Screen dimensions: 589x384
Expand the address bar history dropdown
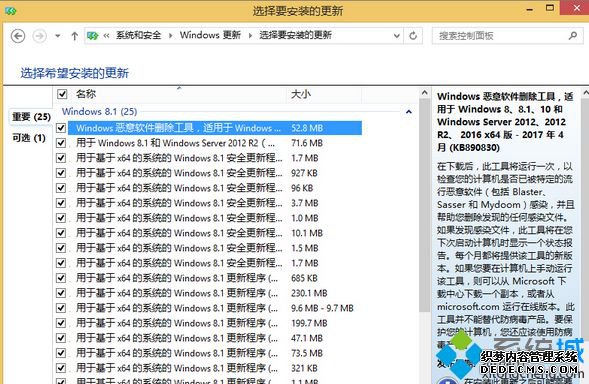(x=397, y=36)
